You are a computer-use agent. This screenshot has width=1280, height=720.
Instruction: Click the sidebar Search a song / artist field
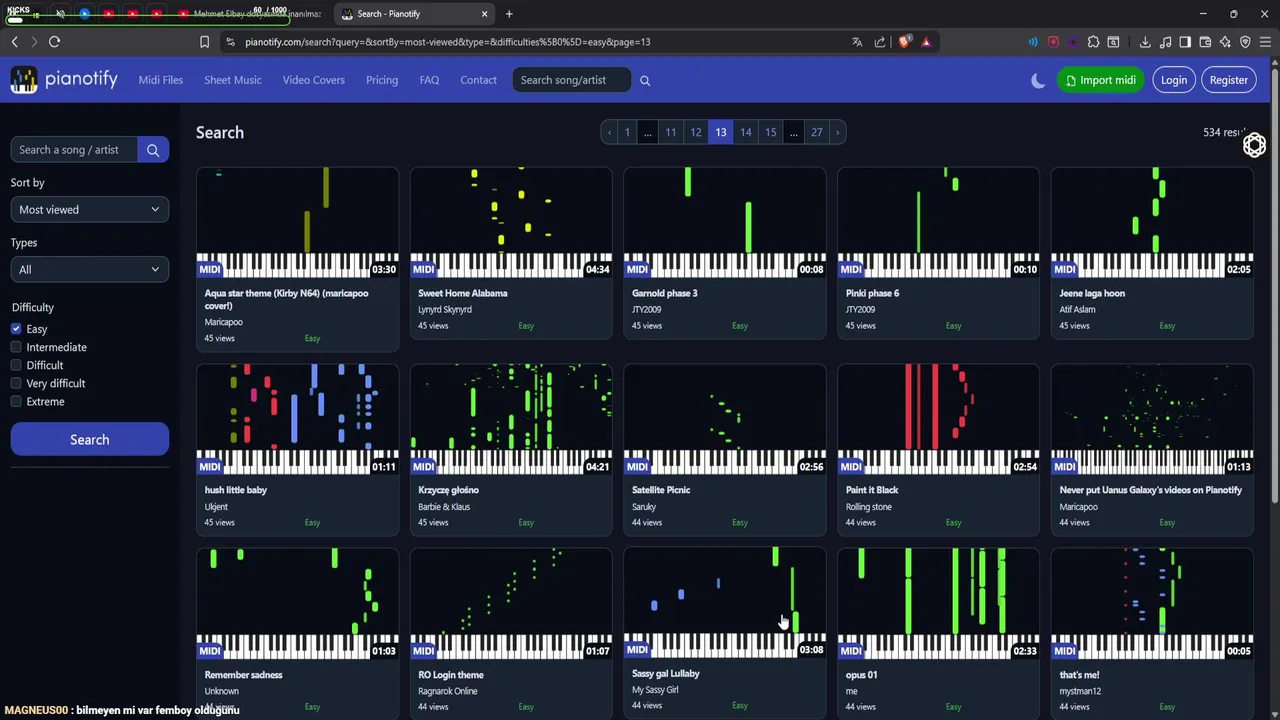tap(74, 150)
